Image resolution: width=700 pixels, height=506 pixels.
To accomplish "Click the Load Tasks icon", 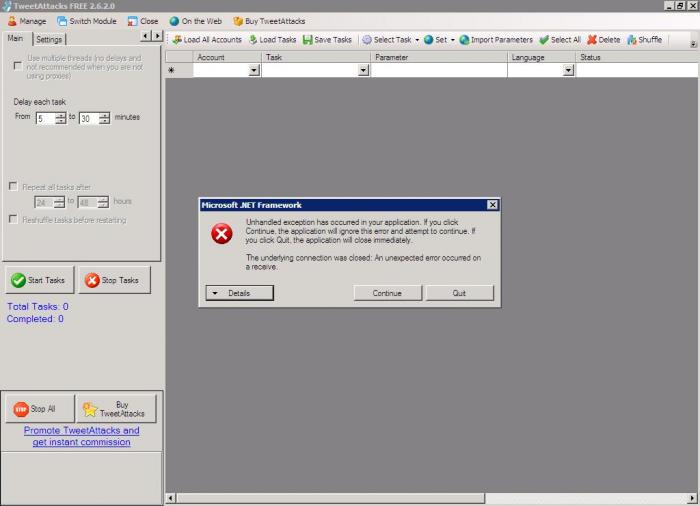I will click(253, 40).
